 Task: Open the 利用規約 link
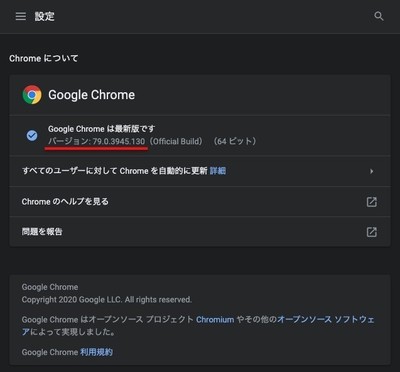click(x=96, y=352)
